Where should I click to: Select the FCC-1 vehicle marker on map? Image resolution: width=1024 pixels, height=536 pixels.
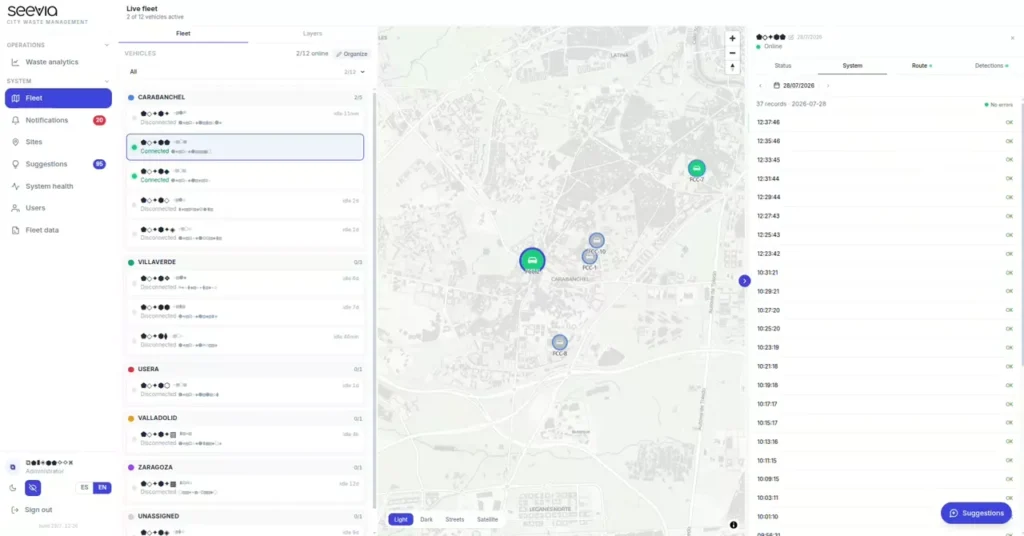click(x=589, y=257)
